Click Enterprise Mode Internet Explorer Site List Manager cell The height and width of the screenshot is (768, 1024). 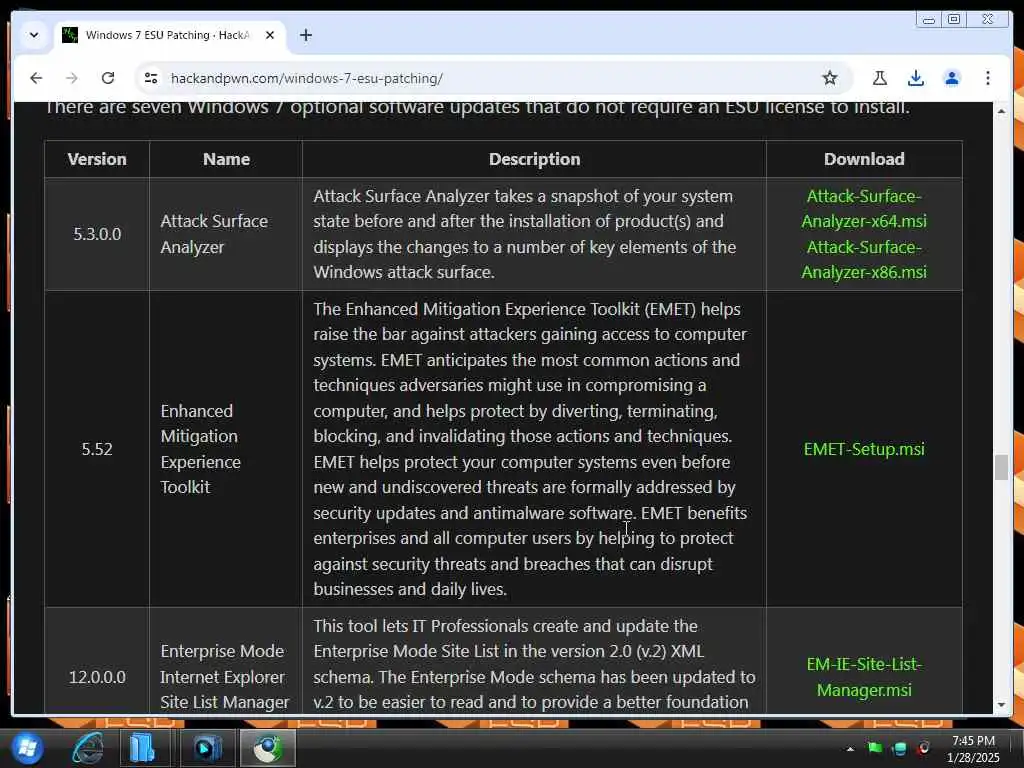(x=226, y=677)
